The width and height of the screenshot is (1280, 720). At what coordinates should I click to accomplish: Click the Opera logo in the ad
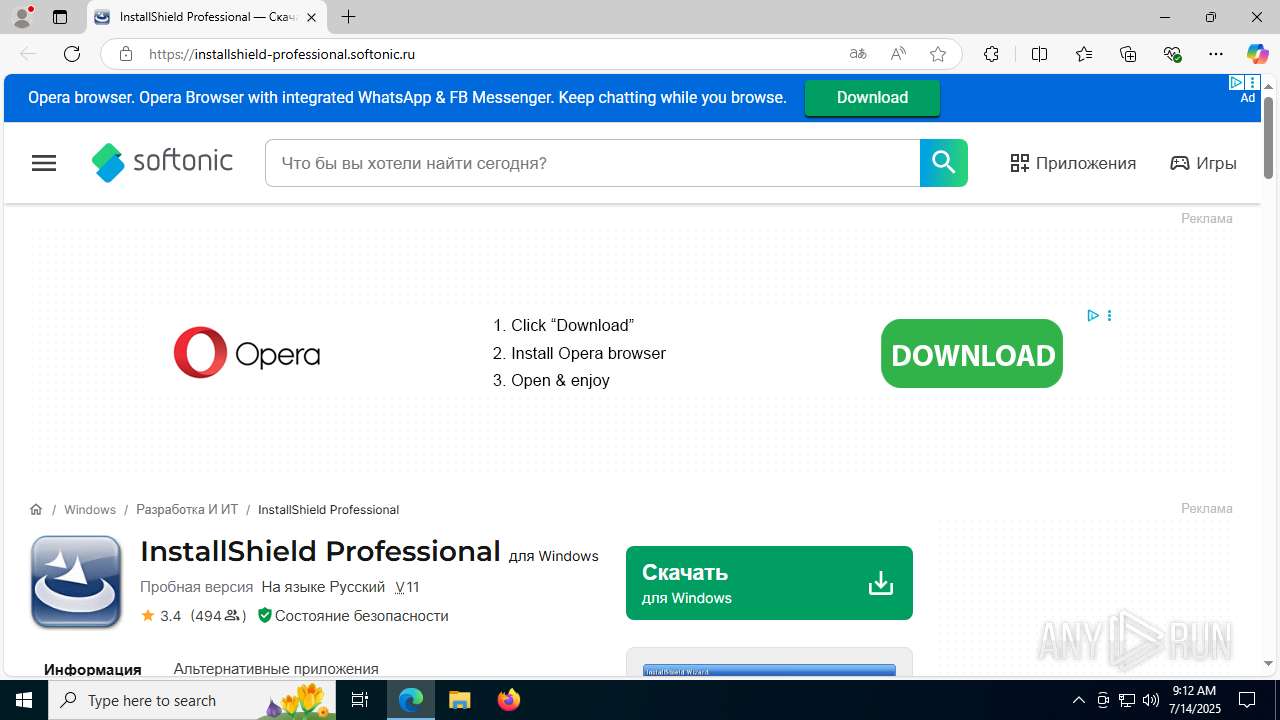click(x=247, y=353)
